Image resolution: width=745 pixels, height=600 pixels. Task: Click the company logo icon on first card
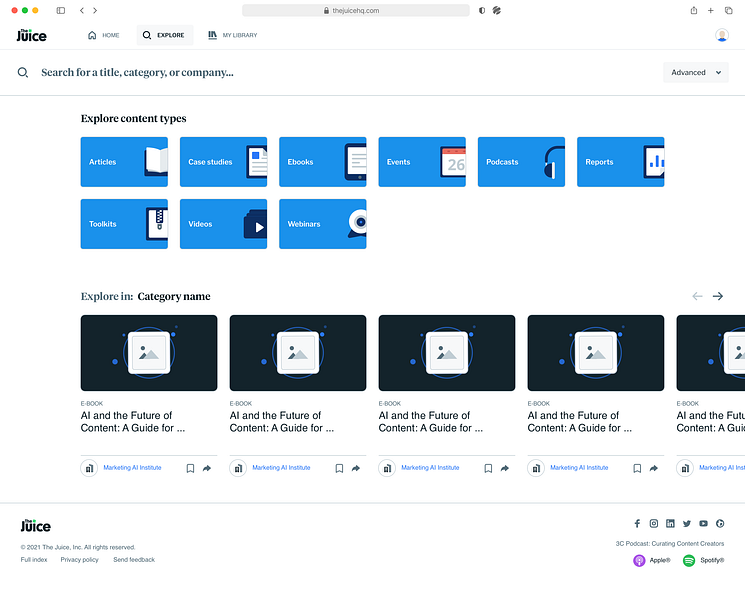click(89, 468)
